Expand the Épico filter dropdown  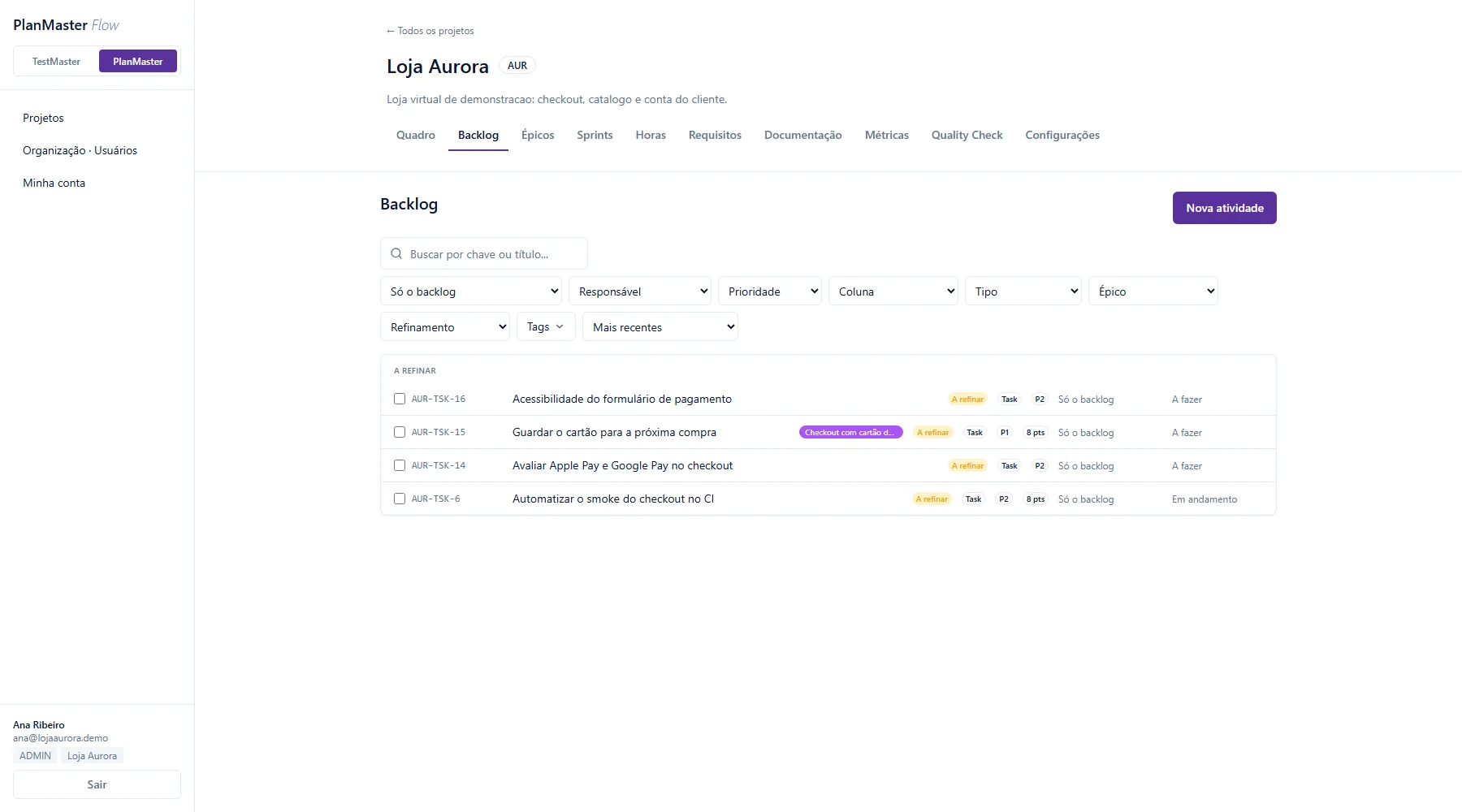[1153, 292]
